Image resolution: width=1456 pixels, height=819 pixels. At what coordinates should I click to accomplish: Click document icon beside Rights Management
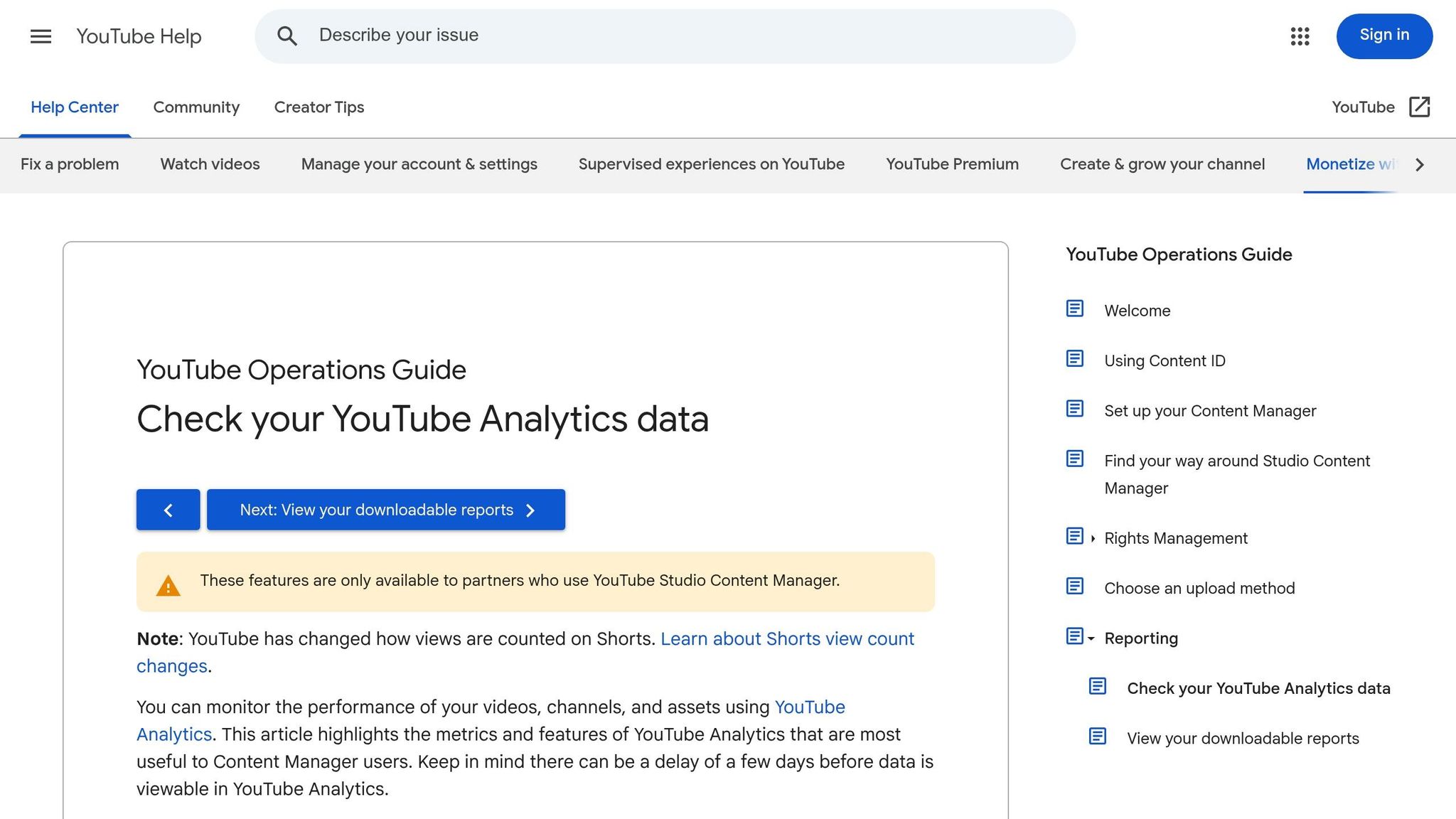1074,536
